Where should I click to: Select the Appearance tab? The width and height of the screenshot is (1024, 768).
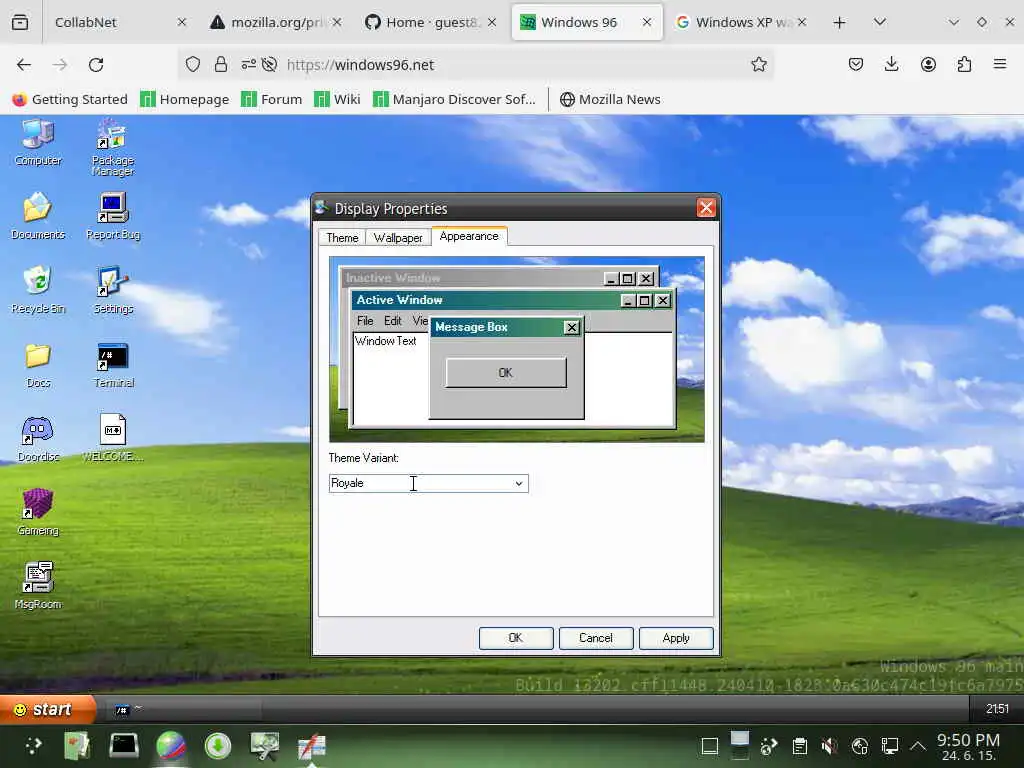469,236
